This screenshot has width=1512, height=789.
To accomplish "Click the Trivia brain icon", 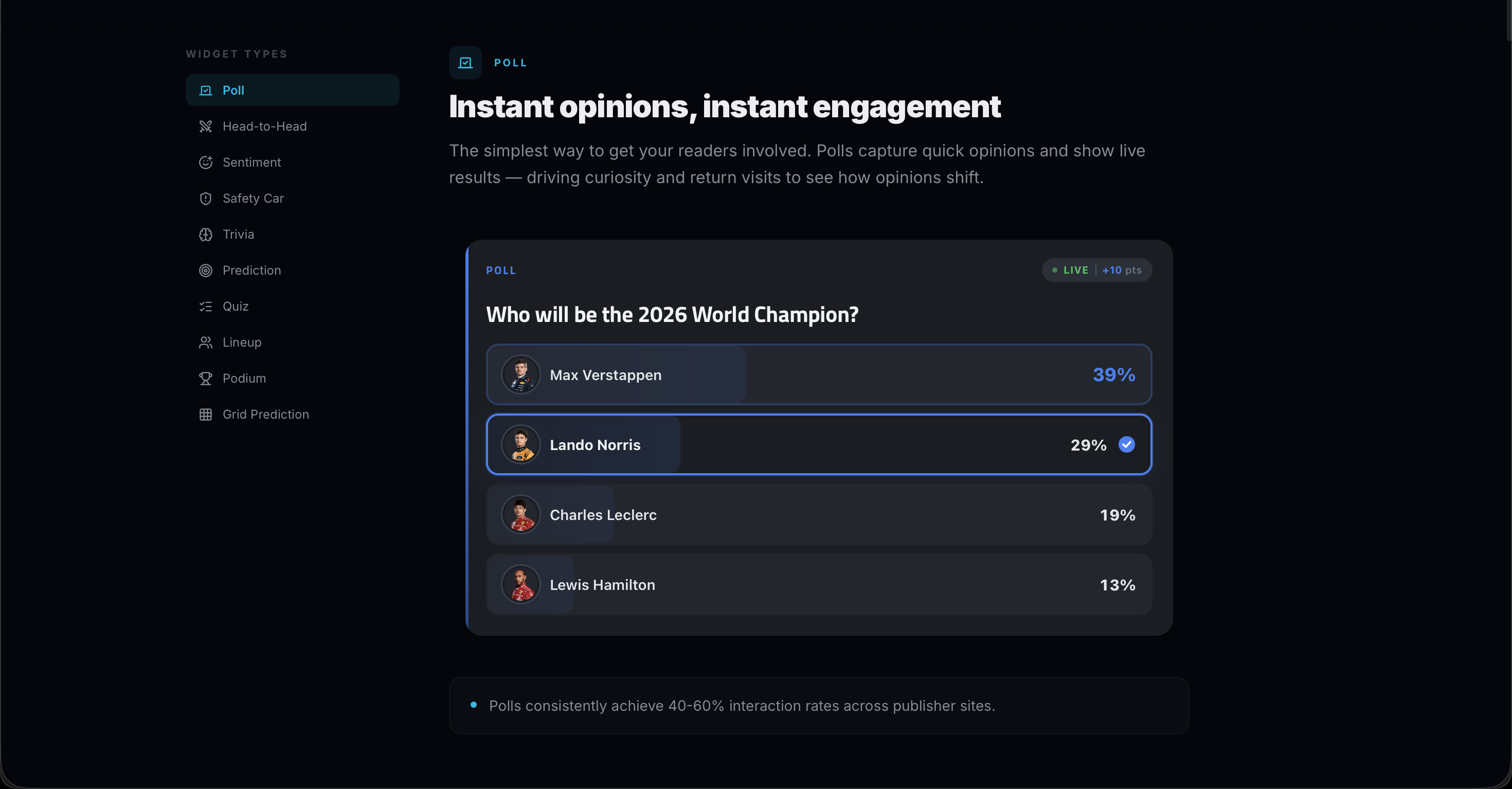I will point(205,235).
